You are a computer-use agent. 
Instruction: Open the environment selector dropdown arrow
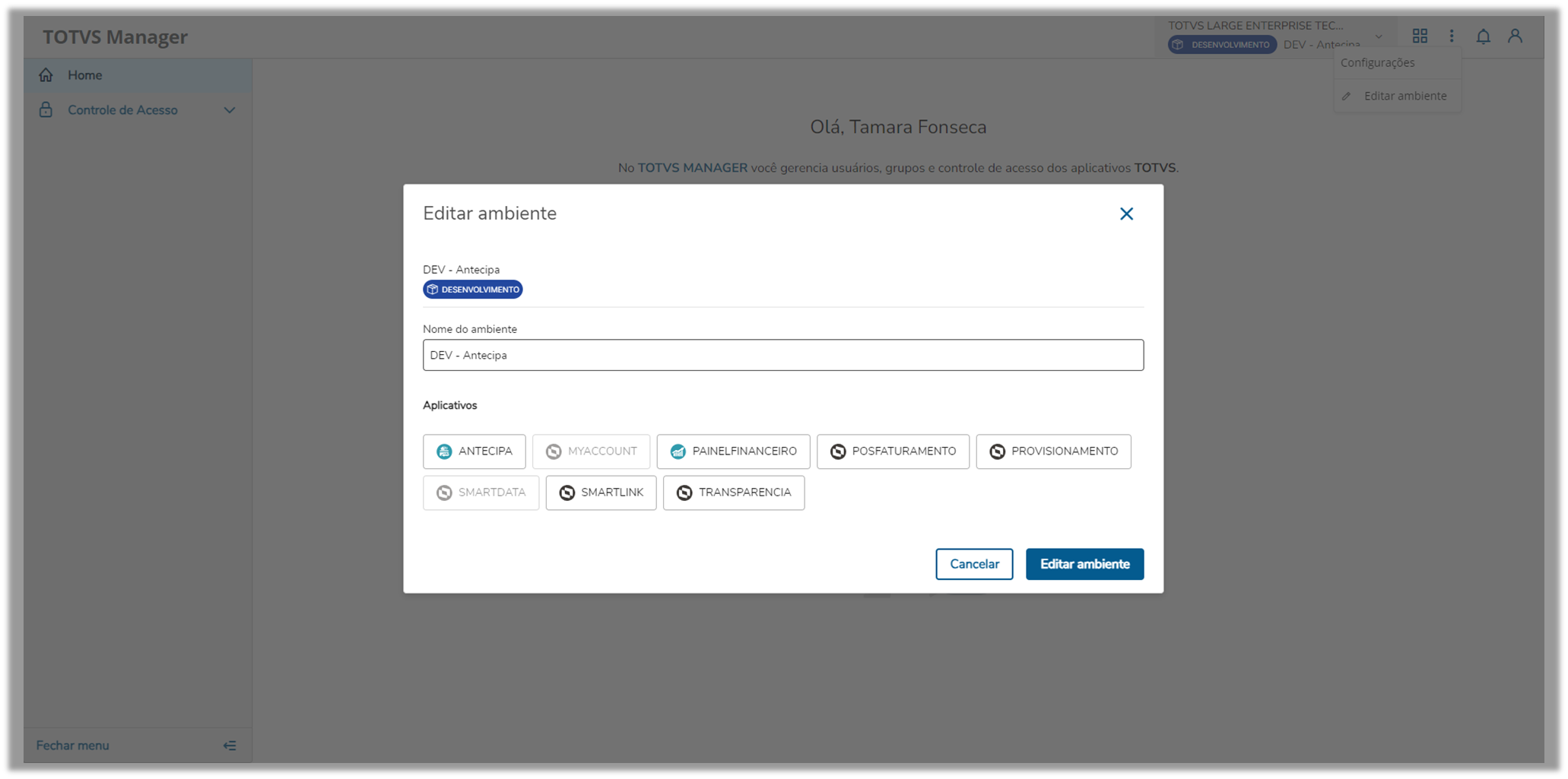point(1379,36)
